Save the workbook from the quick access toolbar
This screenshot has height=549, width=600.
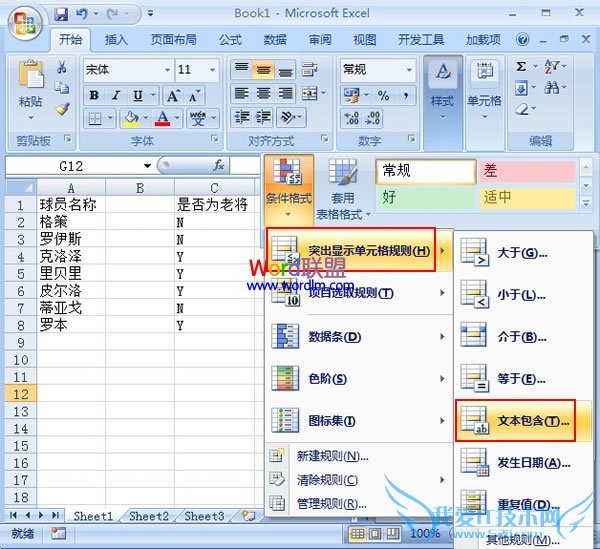pyautogui.click(x=61, y=14)
